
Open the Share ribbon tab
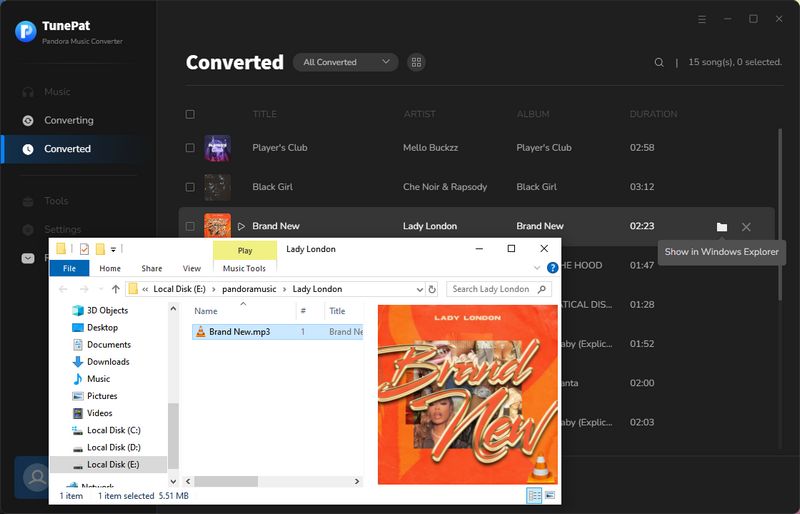click(x=152, y=268)
